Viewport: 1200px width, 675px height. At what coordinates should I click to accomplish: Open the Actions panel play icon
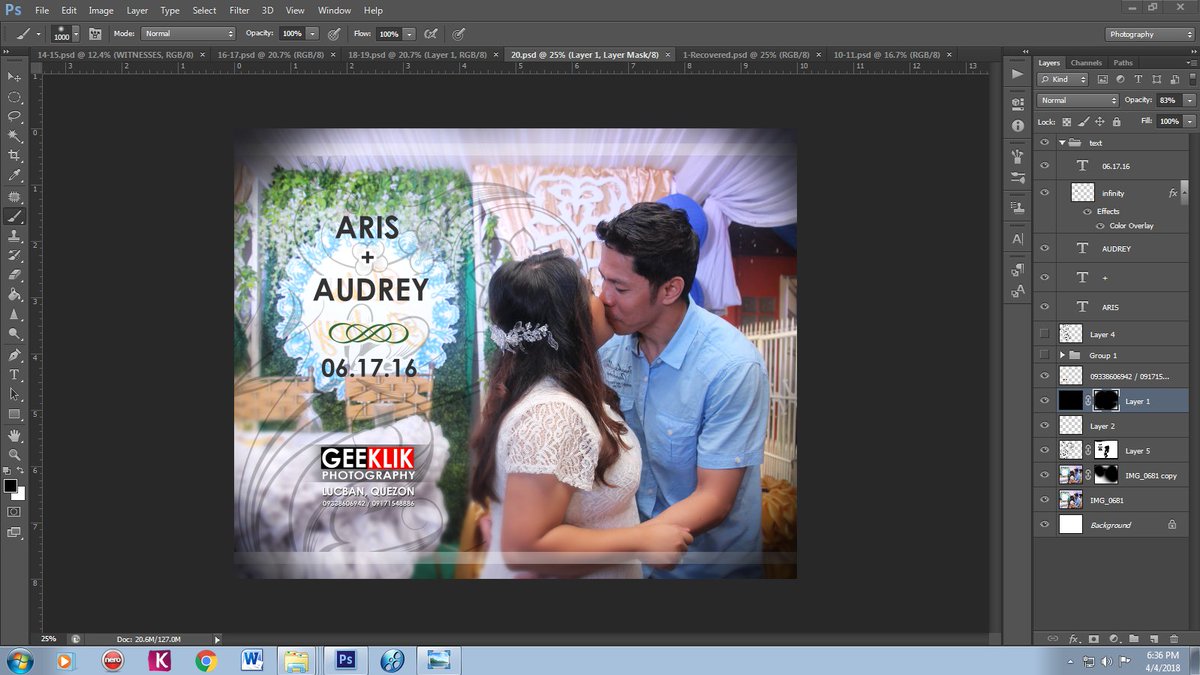(1017, 74)
